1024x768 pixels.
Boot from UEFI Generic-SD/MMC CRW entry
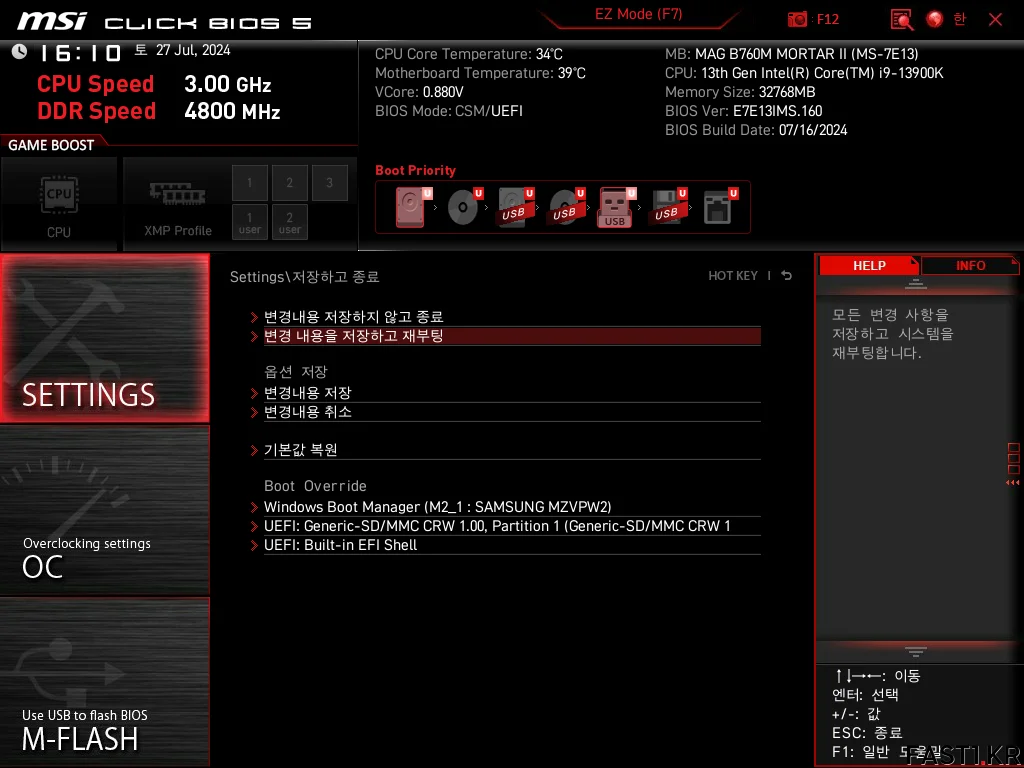point(512,526)
